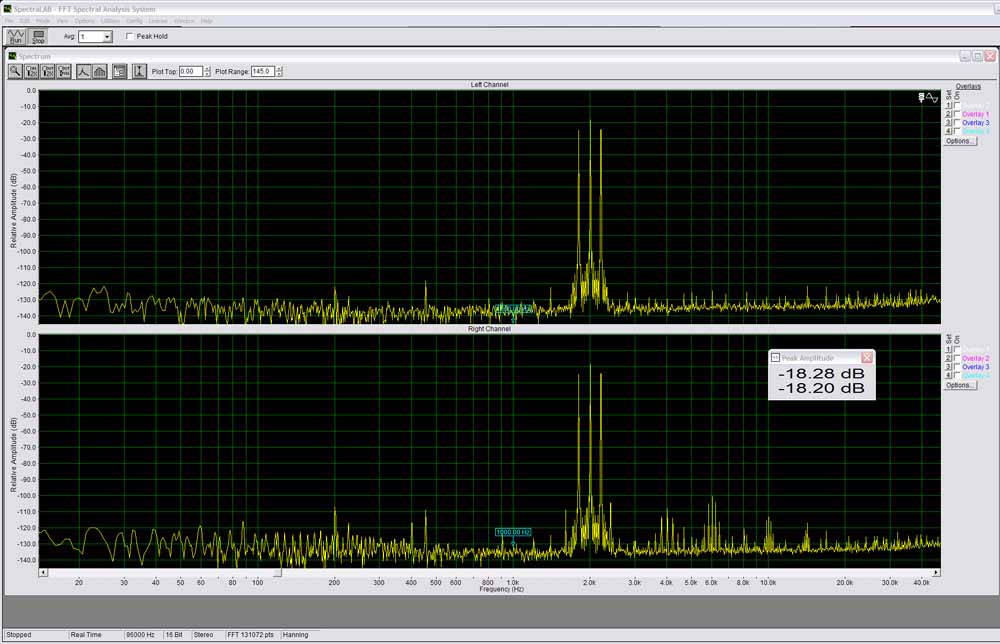Click the Plot Range value field
This screenshot has width=1000, height=644.
pyautogui.click(x=263, y=71)
